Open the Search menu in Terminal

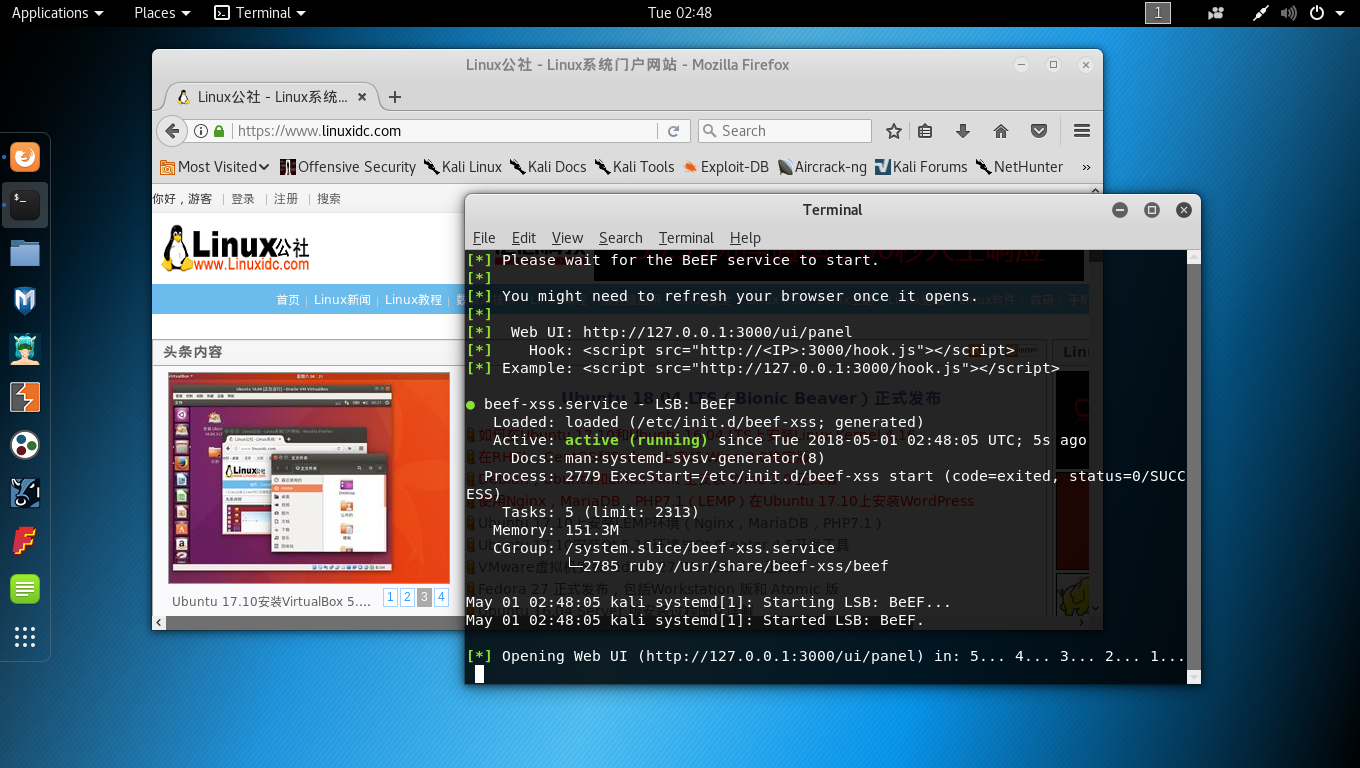[x=620, y=238]
